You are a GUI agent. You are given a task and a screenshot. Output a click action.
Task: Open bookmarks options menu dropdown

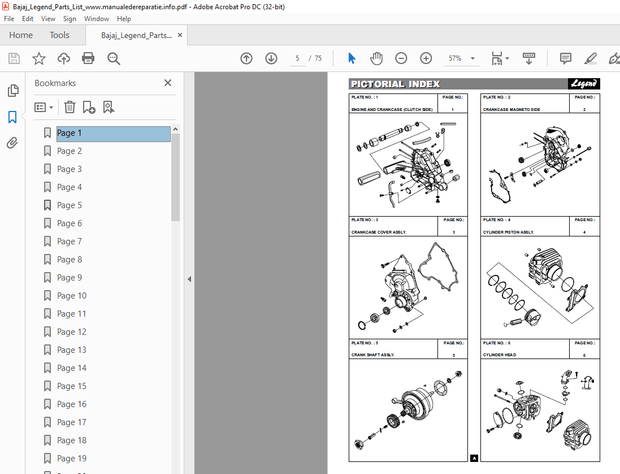(x=43, y=107)
